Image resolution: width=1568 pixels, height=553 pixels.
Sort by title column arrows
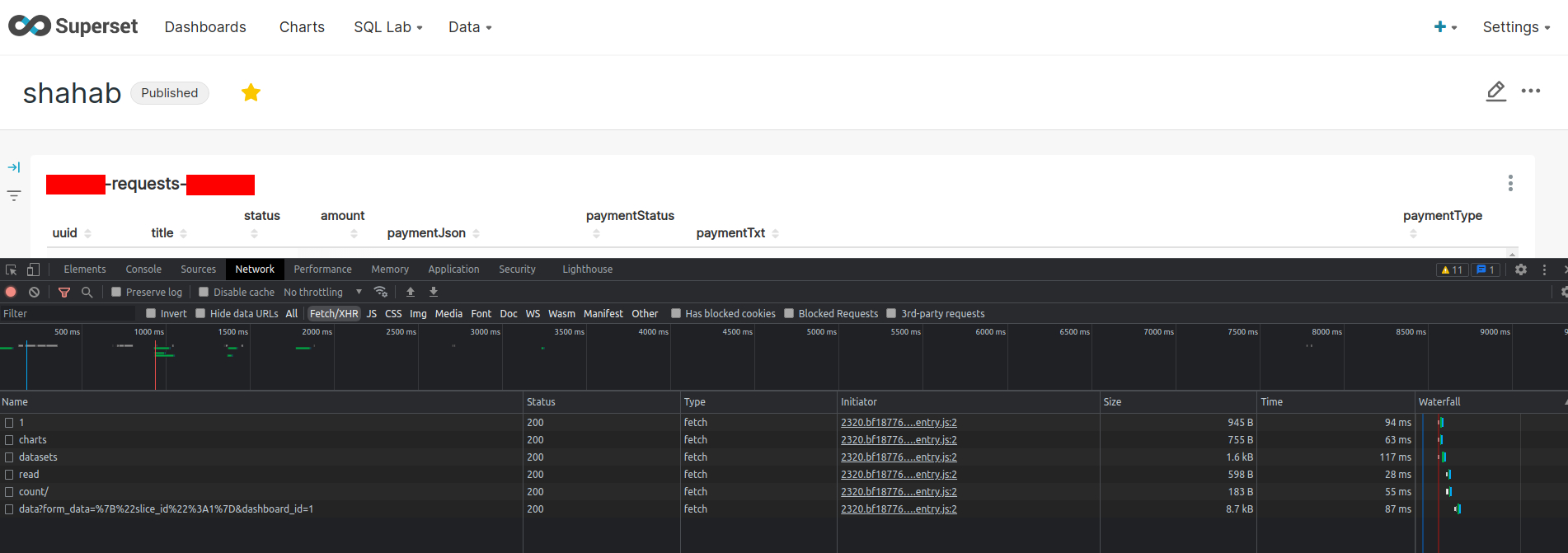183,233
